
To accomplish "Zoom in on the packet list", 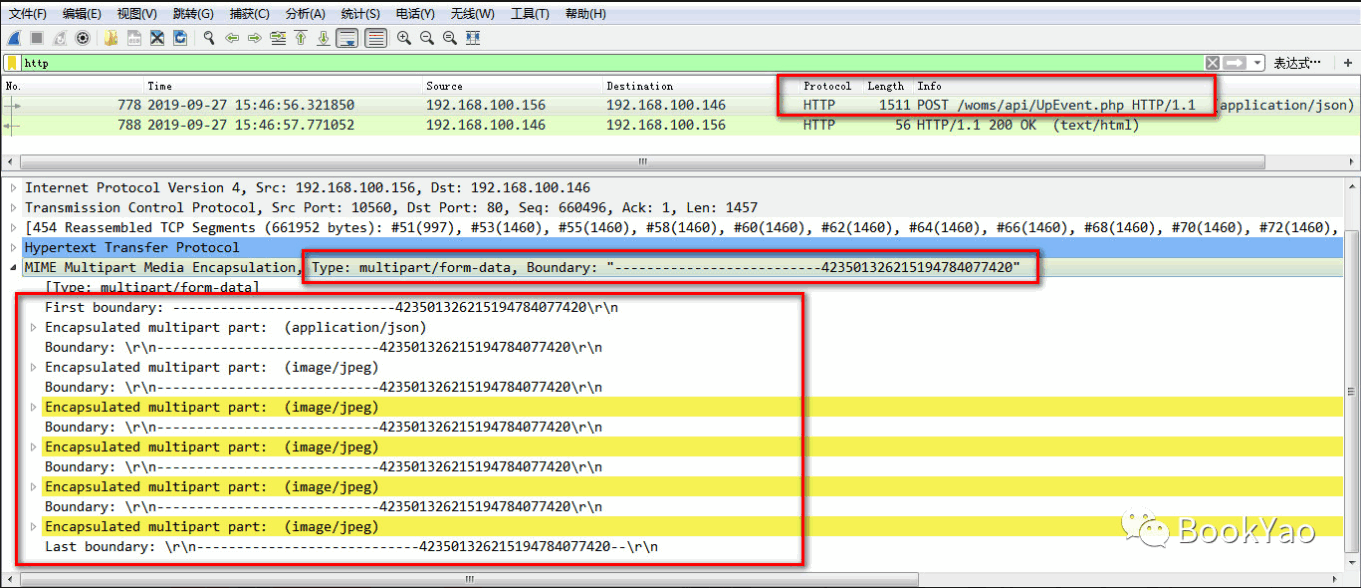I will point(404,38).
